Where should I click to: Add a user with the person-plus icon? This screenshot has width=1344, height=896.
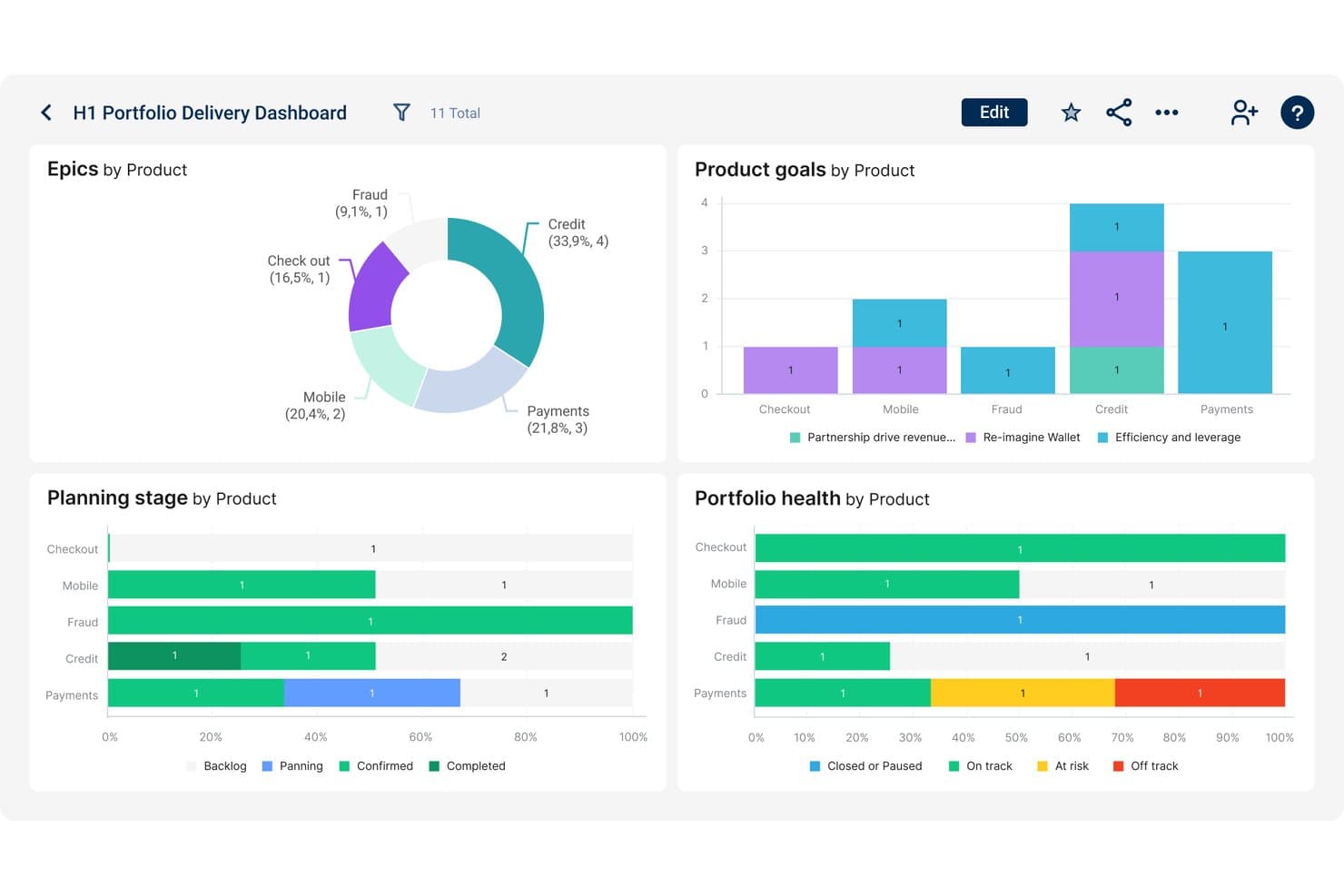[1244, 113]
